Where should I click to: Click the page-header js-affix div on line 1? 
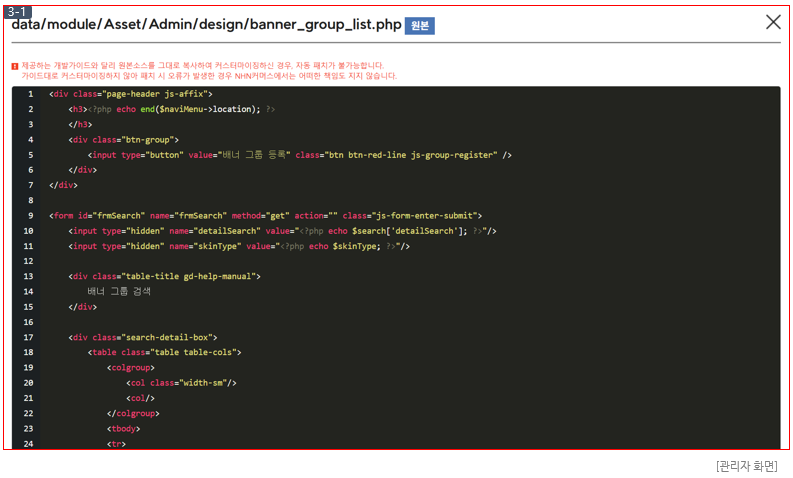point(131,94)
